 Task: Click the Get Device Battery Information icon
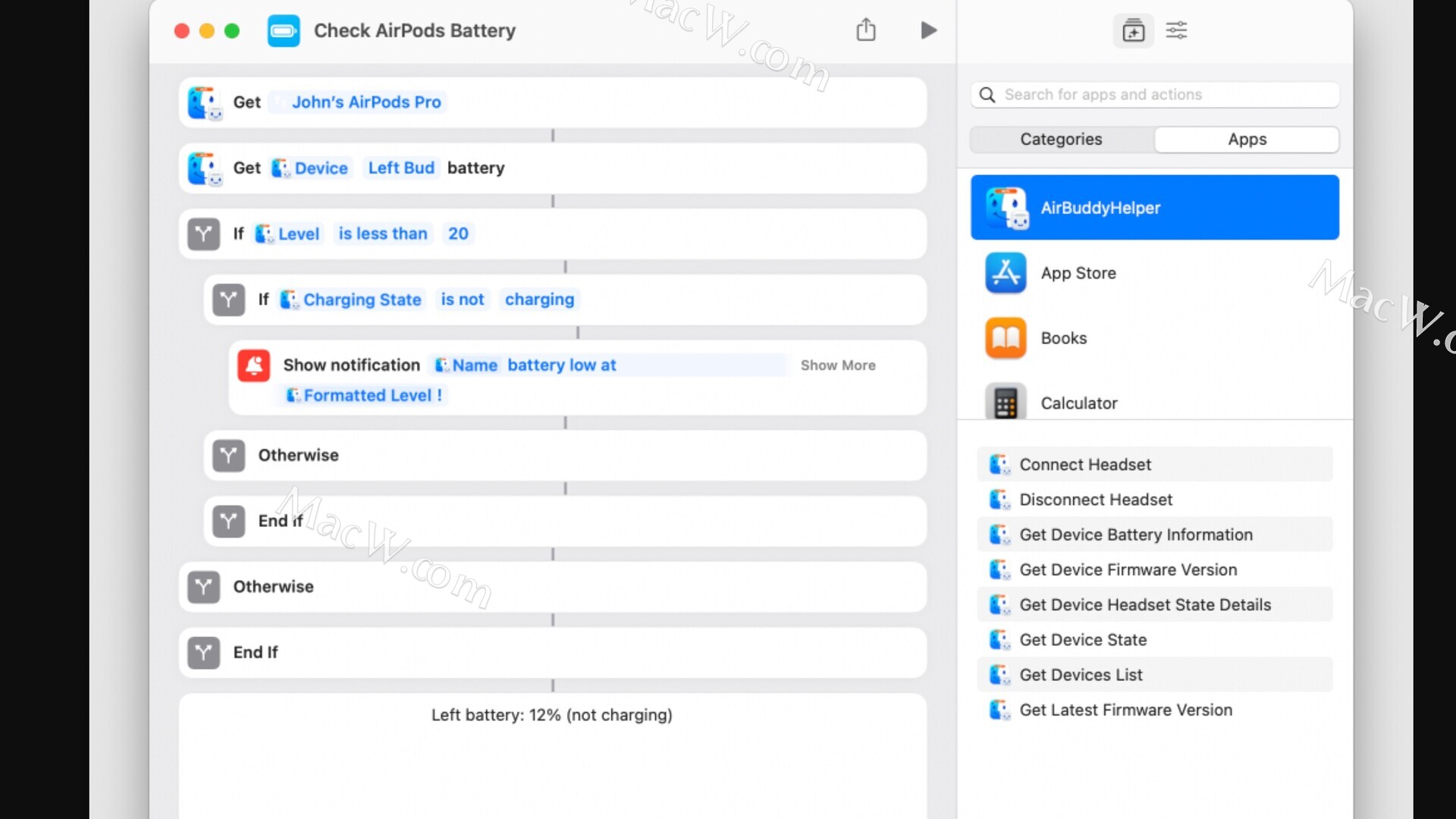(x=1000, y=535)
